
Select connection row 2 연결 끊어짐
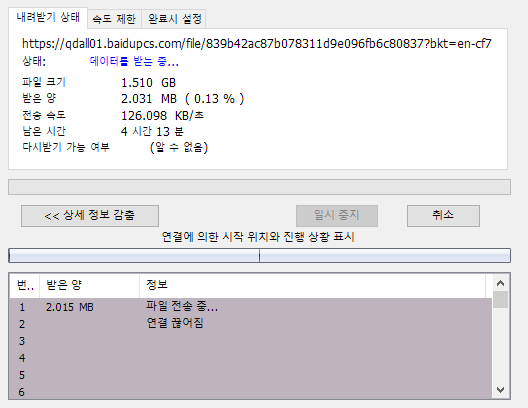pos(251,324)
